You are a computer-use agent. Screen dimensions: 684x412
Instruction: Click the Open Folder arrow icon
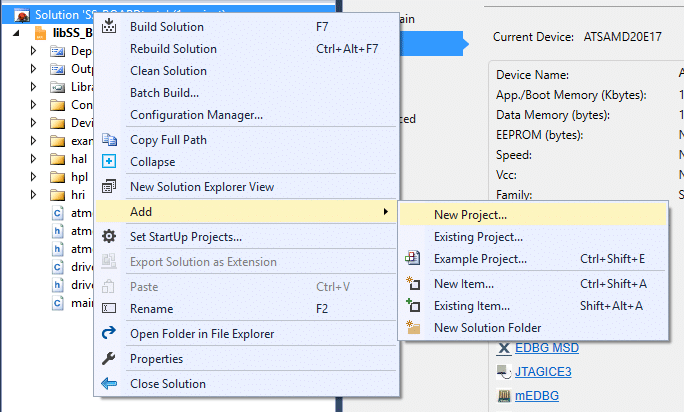pos(109,333)
